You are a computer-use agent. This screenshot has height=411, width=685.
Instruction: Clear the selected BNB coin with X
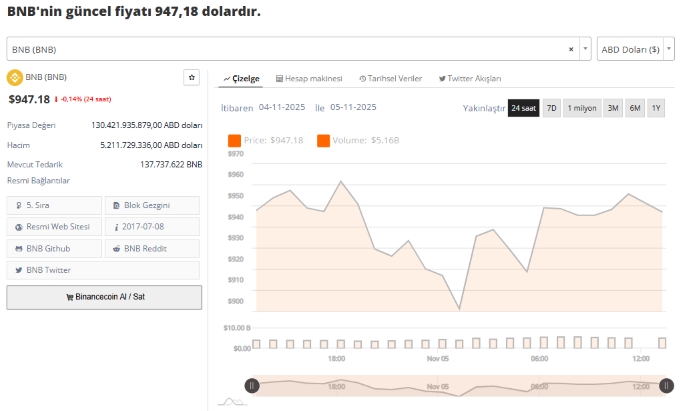pos(571,49)
